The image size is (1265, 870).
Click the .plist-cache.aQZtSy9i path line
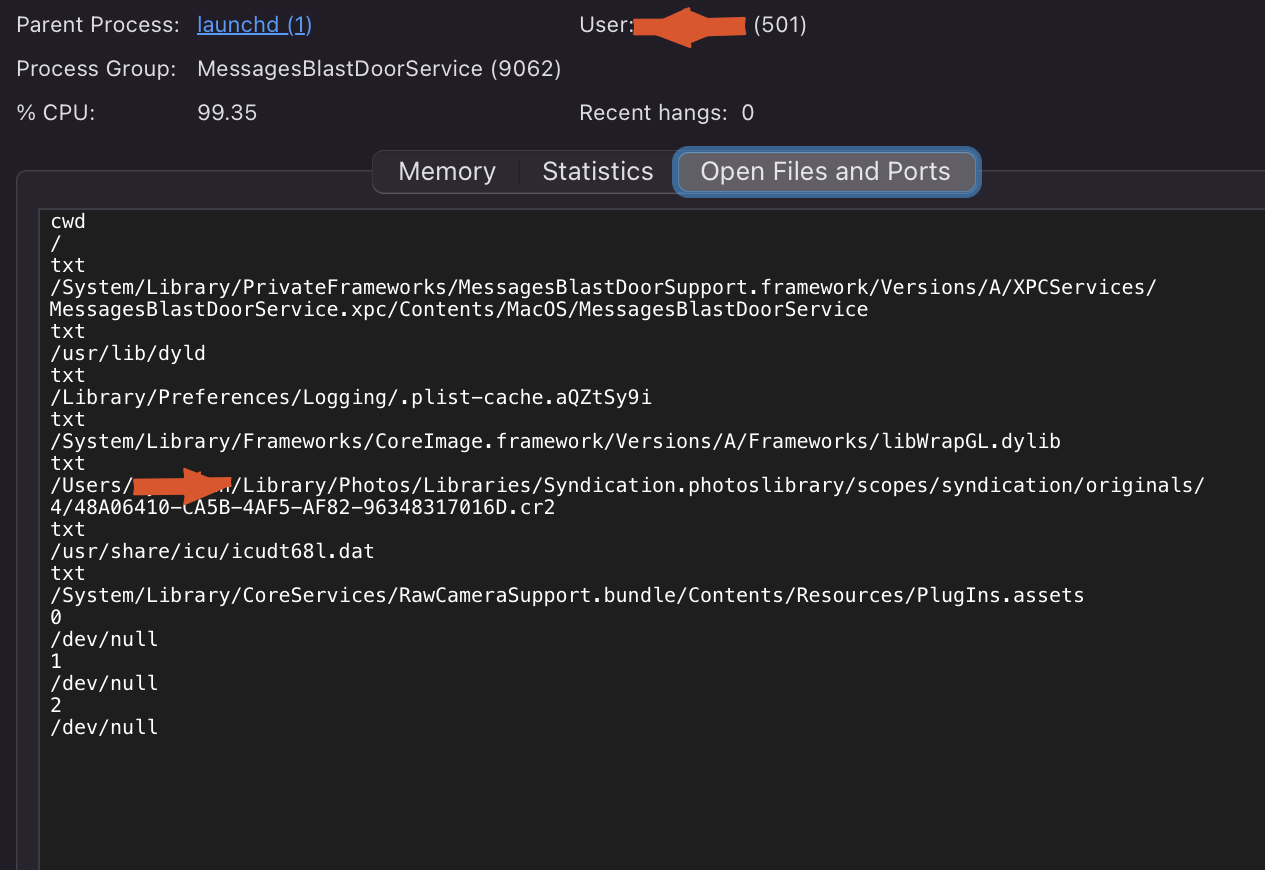(350, 397)
